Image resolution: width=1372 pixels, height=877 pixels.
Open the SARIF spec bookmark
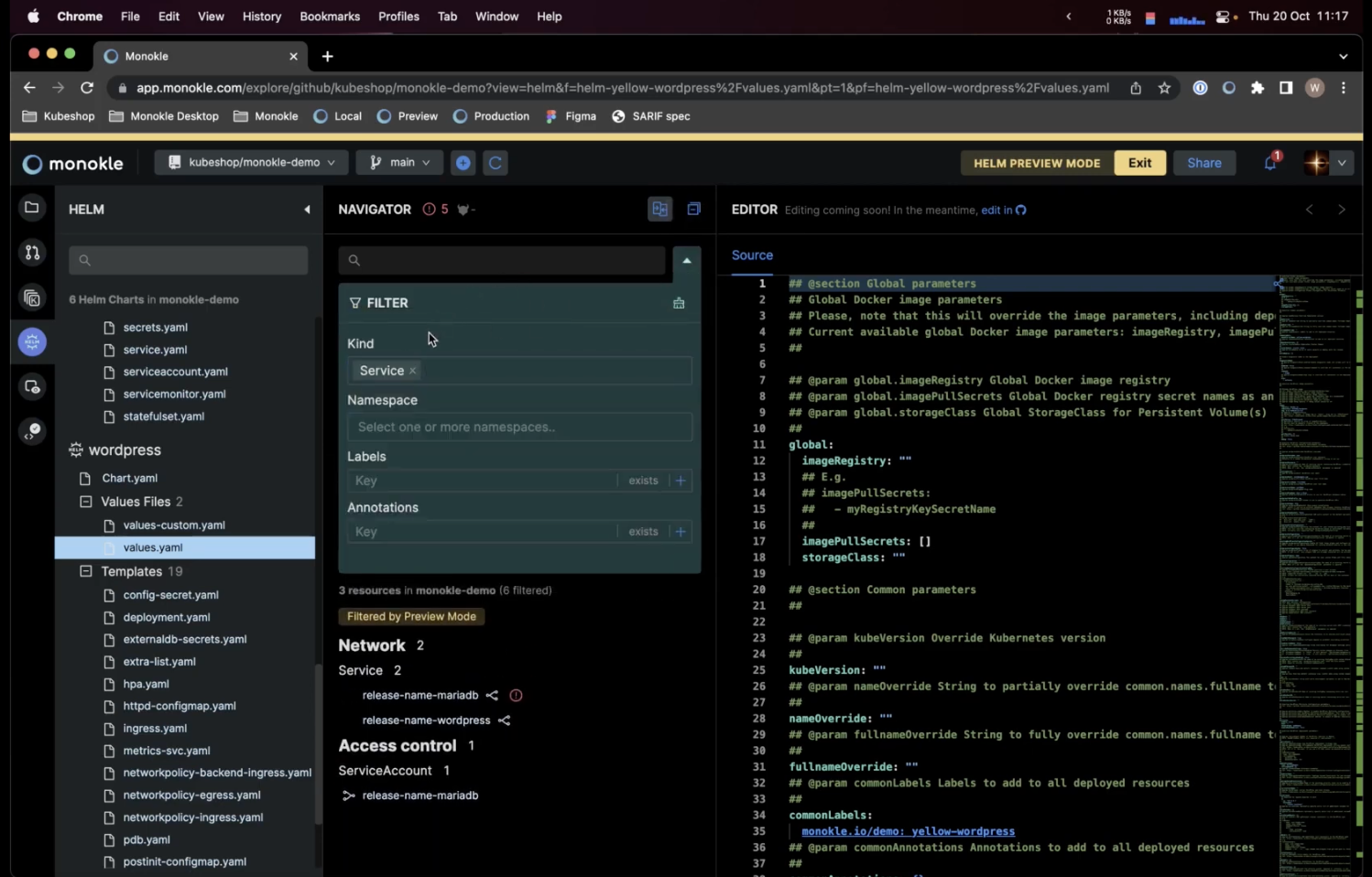coord(651,116)
